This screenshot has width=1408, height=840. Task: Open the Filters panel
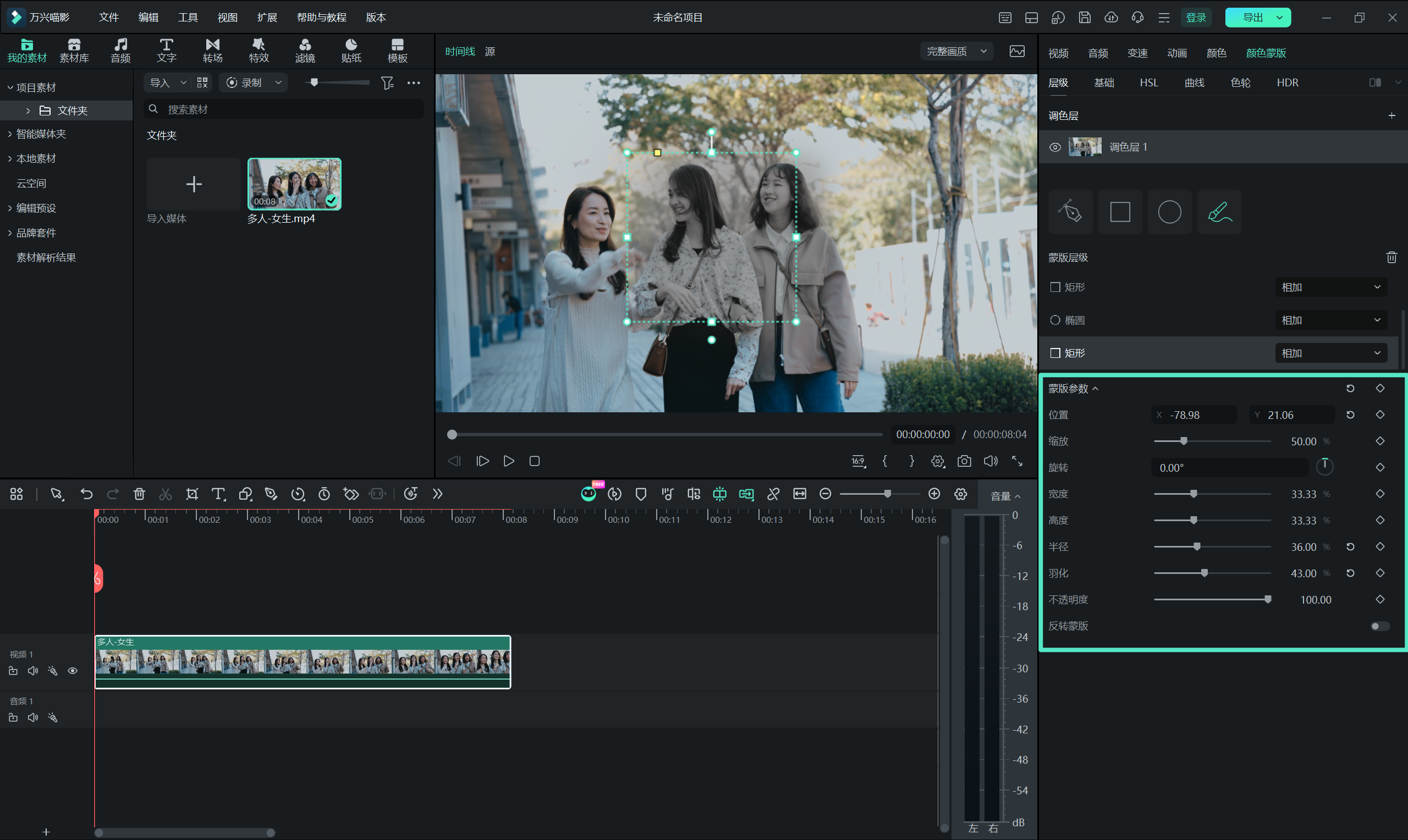(305, 51)
